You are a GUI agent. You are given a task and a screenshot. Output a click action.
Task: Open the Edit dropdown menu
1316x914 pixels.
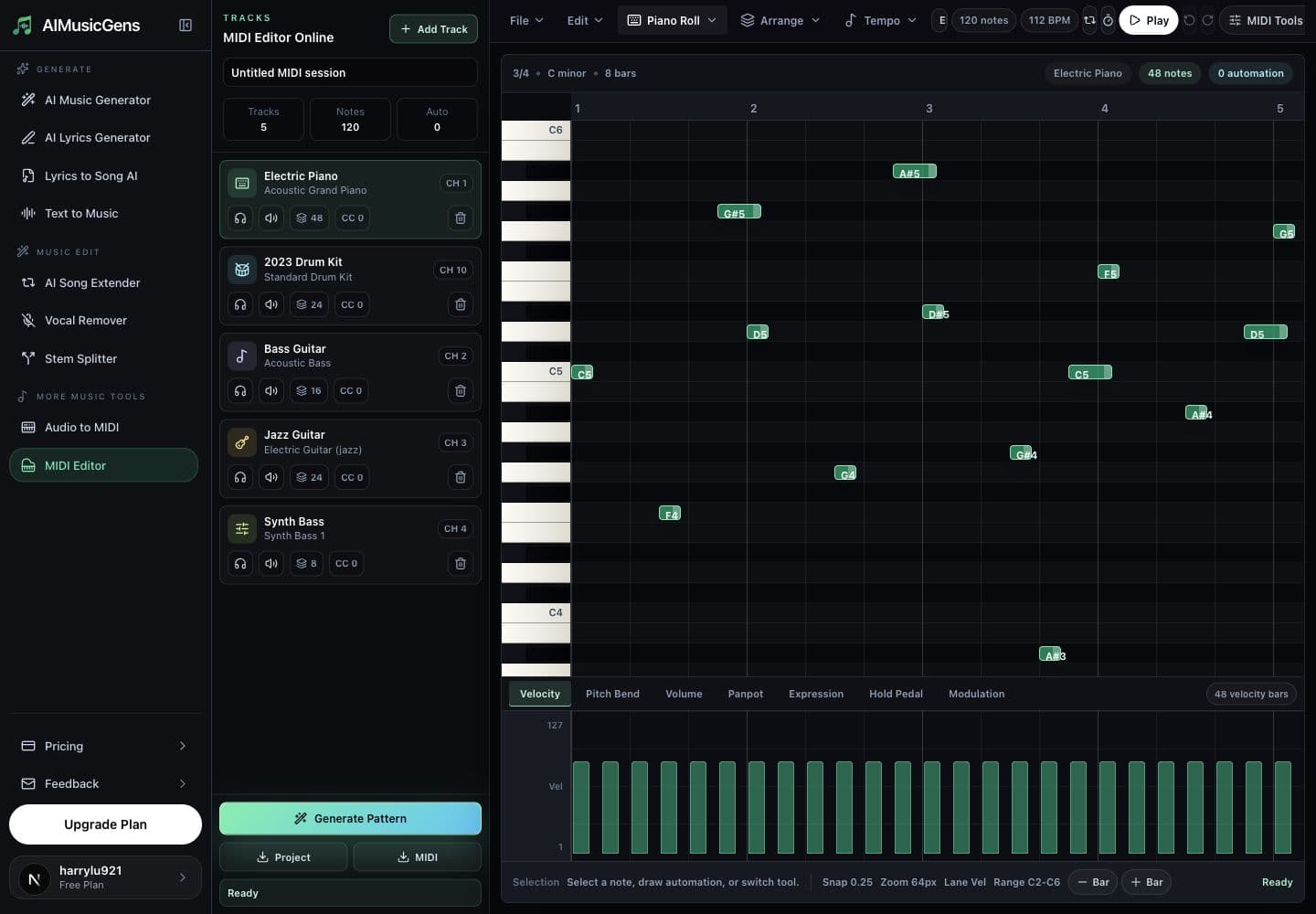click(x=585, y=20)
